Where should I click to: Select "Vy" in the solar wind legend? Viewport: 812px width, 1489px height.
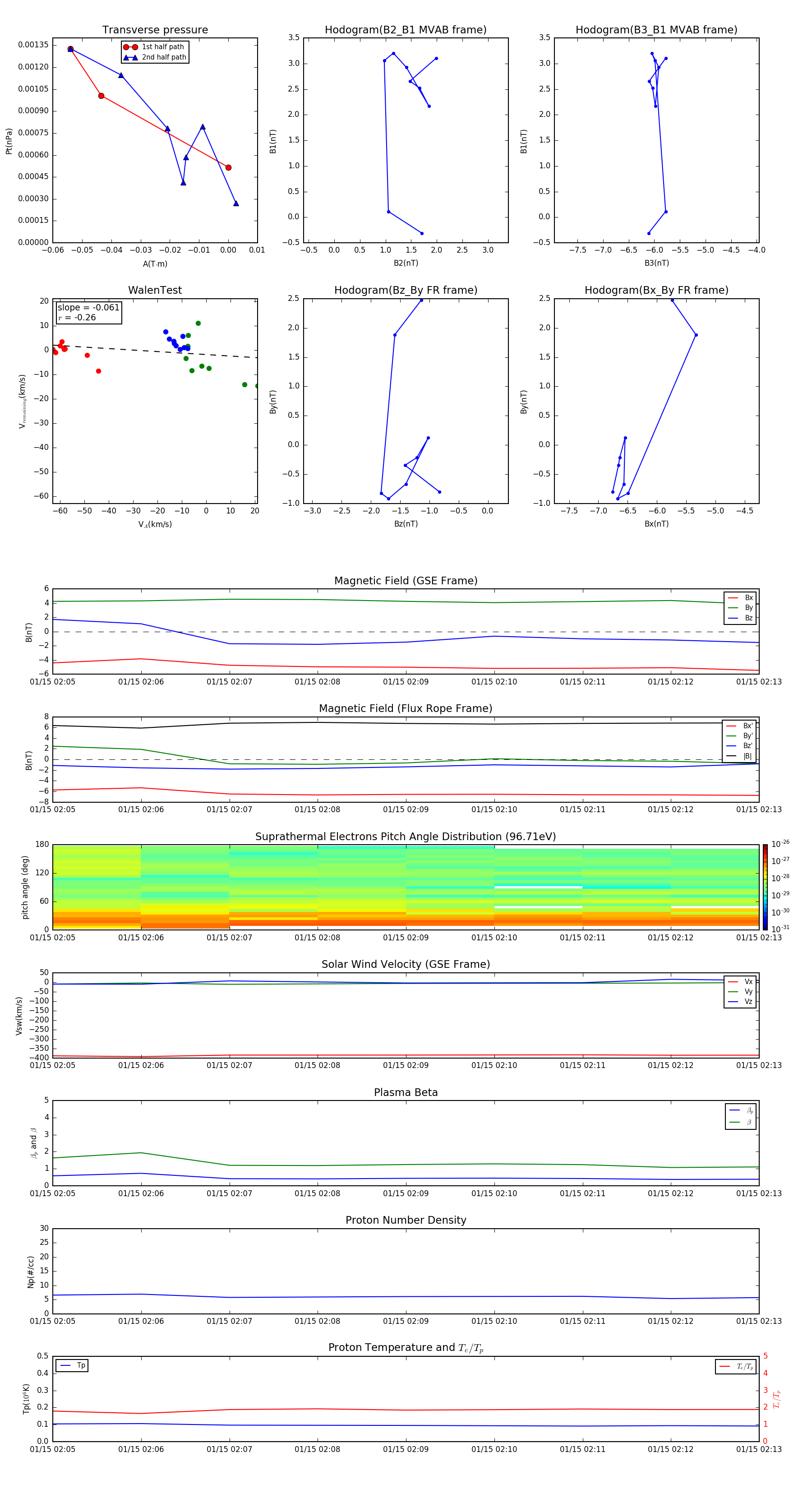(x=740, y=992)
